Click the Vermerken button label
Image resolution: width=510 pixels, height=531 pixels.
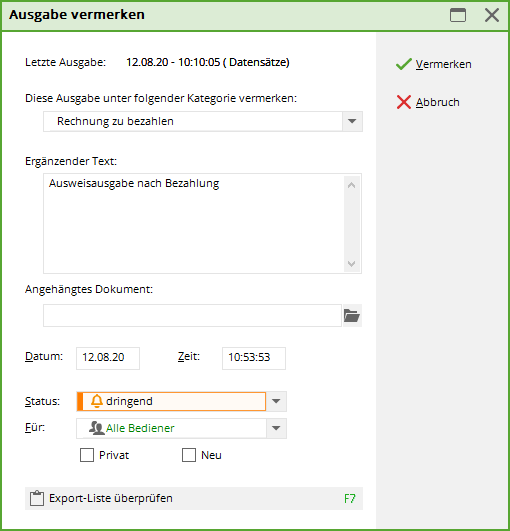(444, 64)
